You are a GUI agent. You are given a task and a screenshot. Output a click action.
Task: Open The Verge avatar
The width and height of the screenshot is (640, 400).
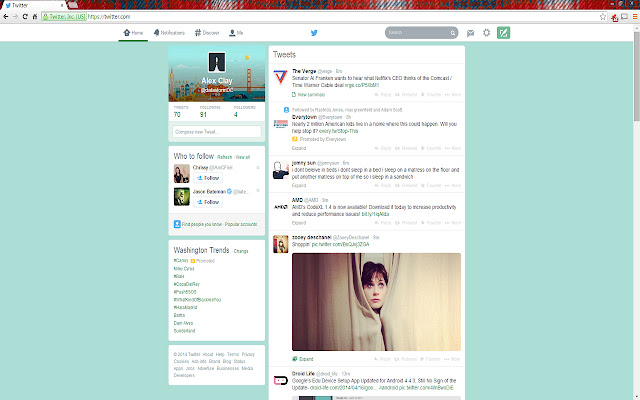(281, 77)
